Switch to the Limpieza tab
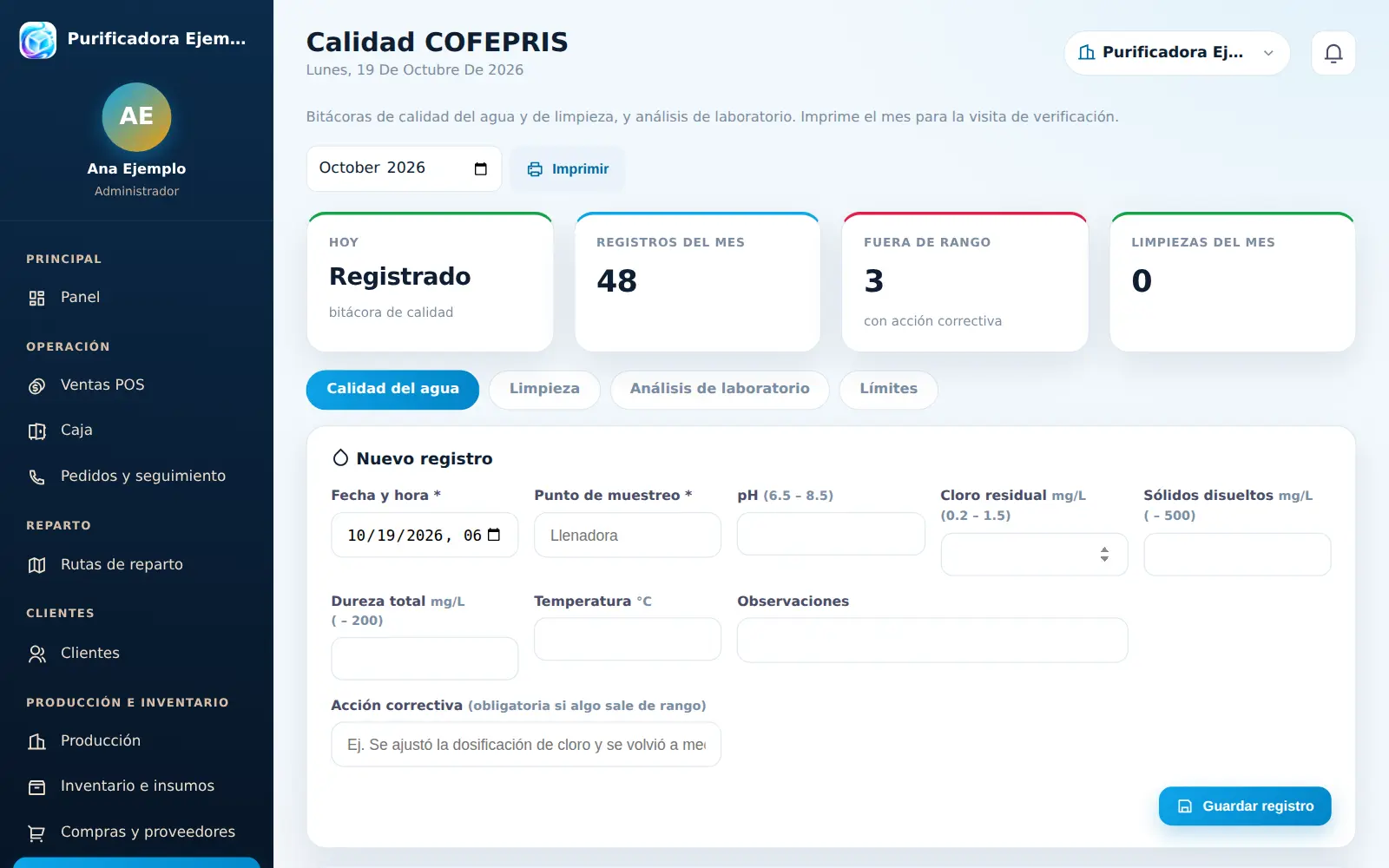Viewport: 1389px width, 868px height. tap(544, 390)
